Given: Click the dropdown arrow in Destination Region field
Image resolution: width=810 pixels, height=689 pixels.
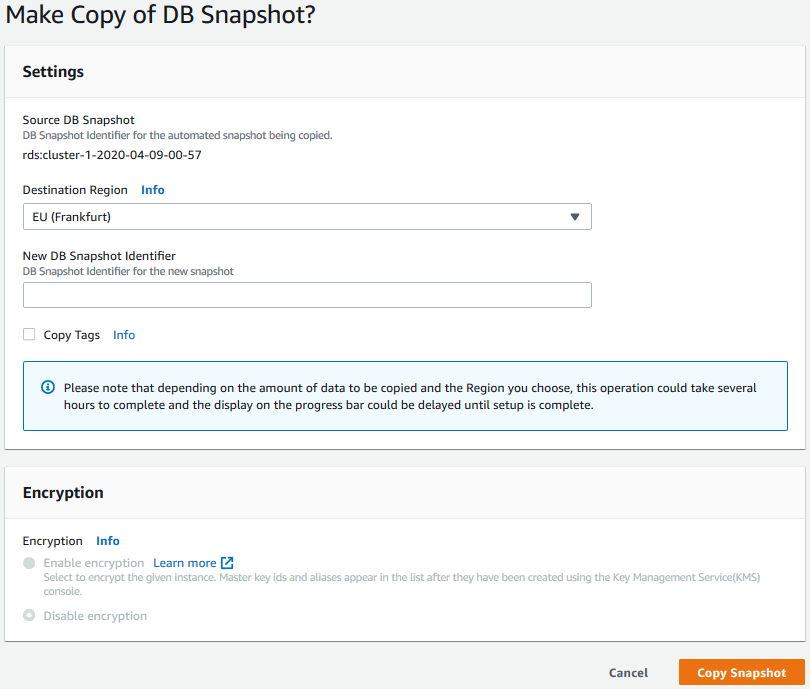Looking at the screenshot, I should coord(574,217).
